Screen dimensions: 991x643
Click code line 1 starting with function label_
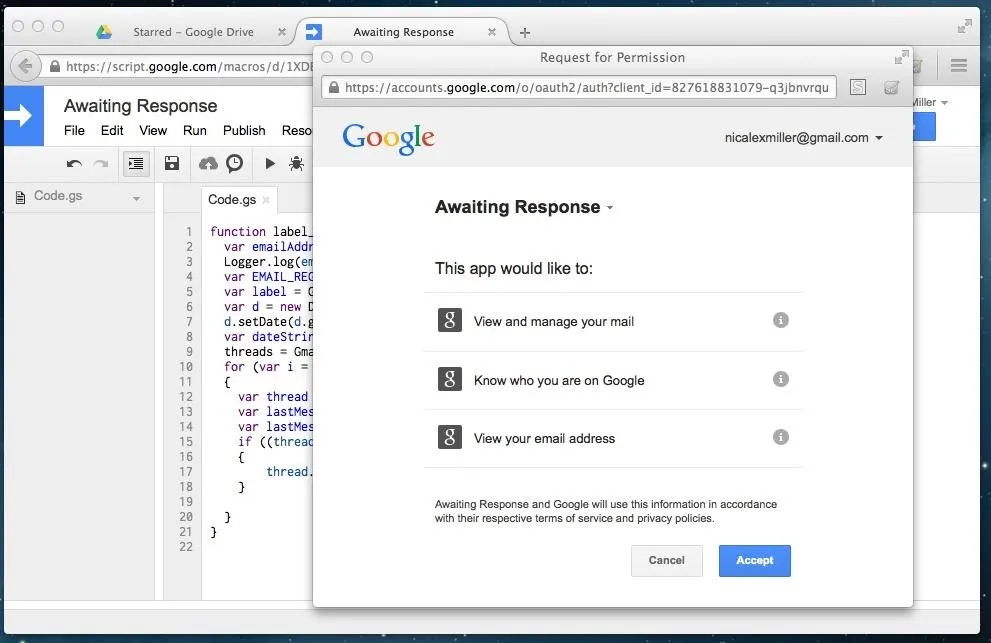261,231
